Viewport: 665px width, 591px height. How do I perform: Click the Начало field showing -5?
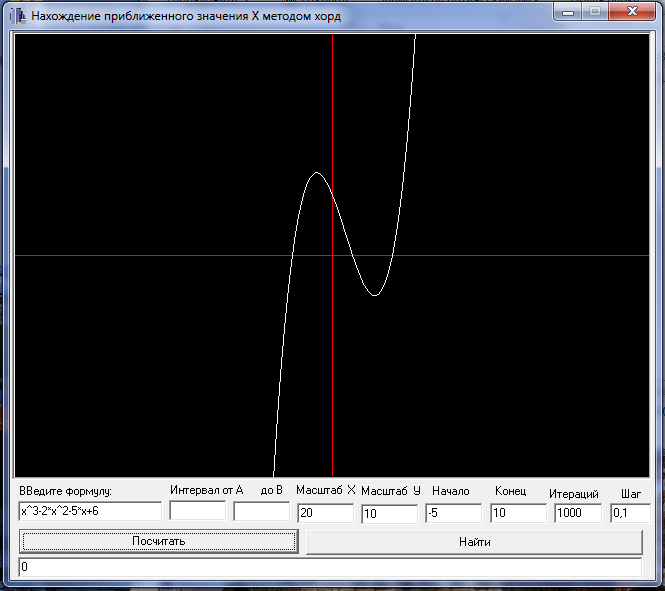[454, 513]
